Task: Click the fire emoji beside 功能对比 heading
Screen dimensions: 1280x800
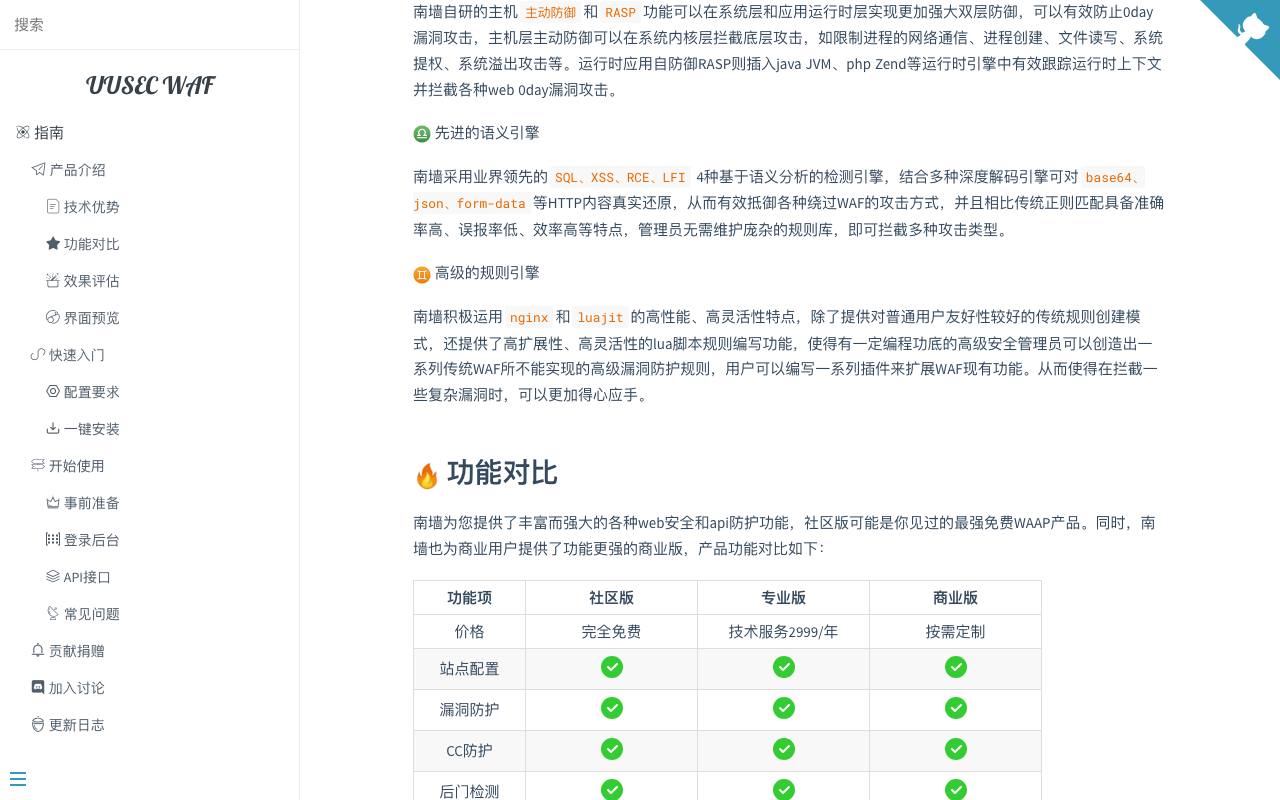Action: [x=427, y=475]
